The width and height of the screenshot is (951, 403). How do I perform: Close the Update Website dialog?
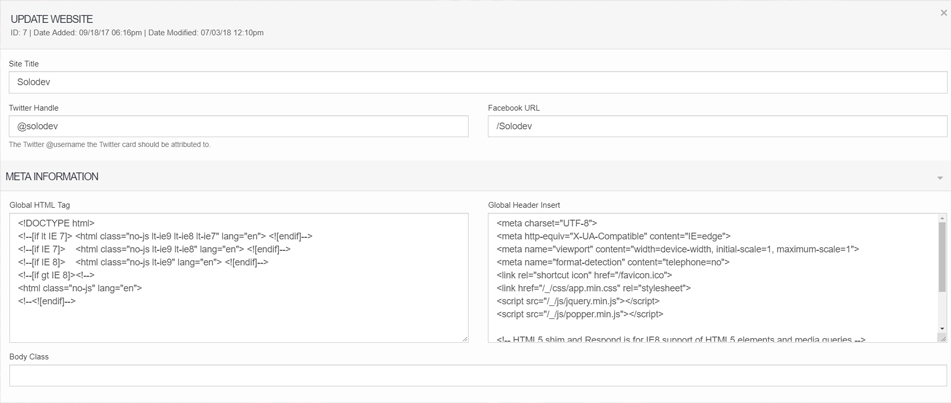tap(944, 13)
